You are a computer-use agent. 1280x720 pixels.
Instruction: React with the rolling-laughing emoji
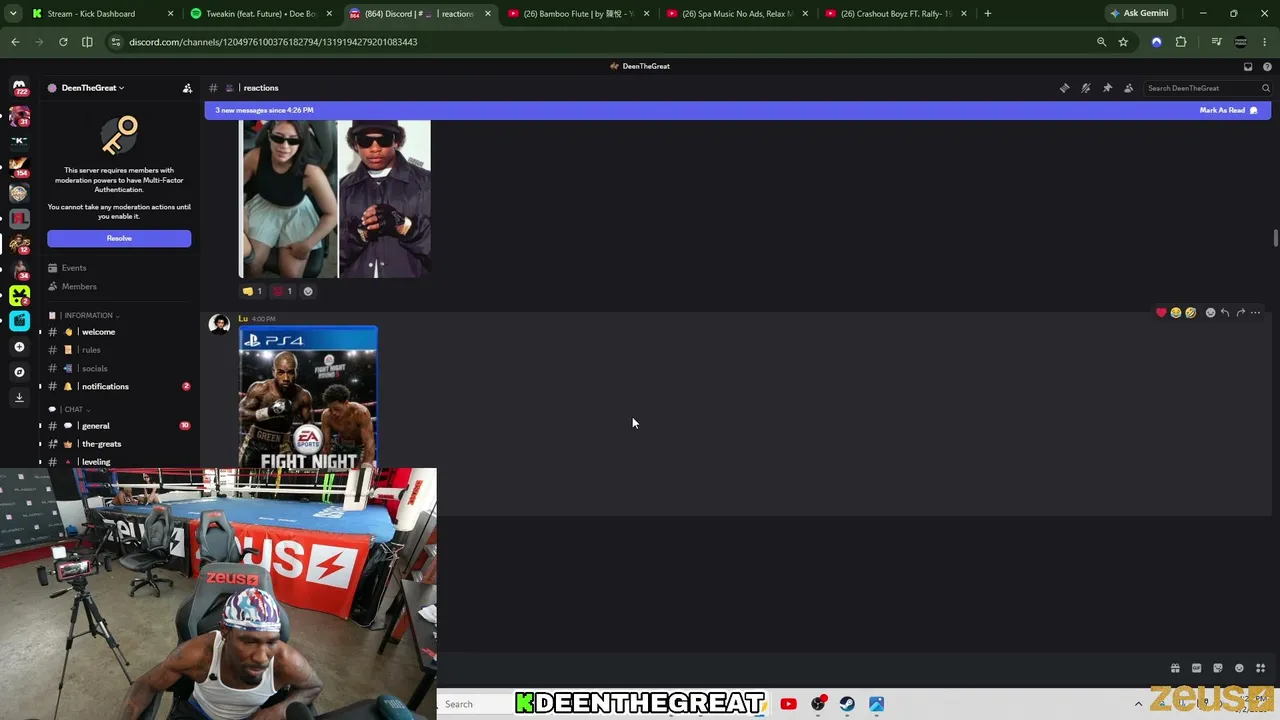coord(1190,313)
